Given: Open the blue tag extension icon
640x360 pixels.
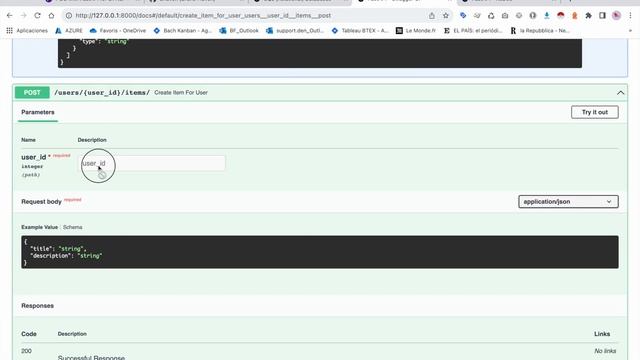Looking at the screenshot, I should 463,16.
